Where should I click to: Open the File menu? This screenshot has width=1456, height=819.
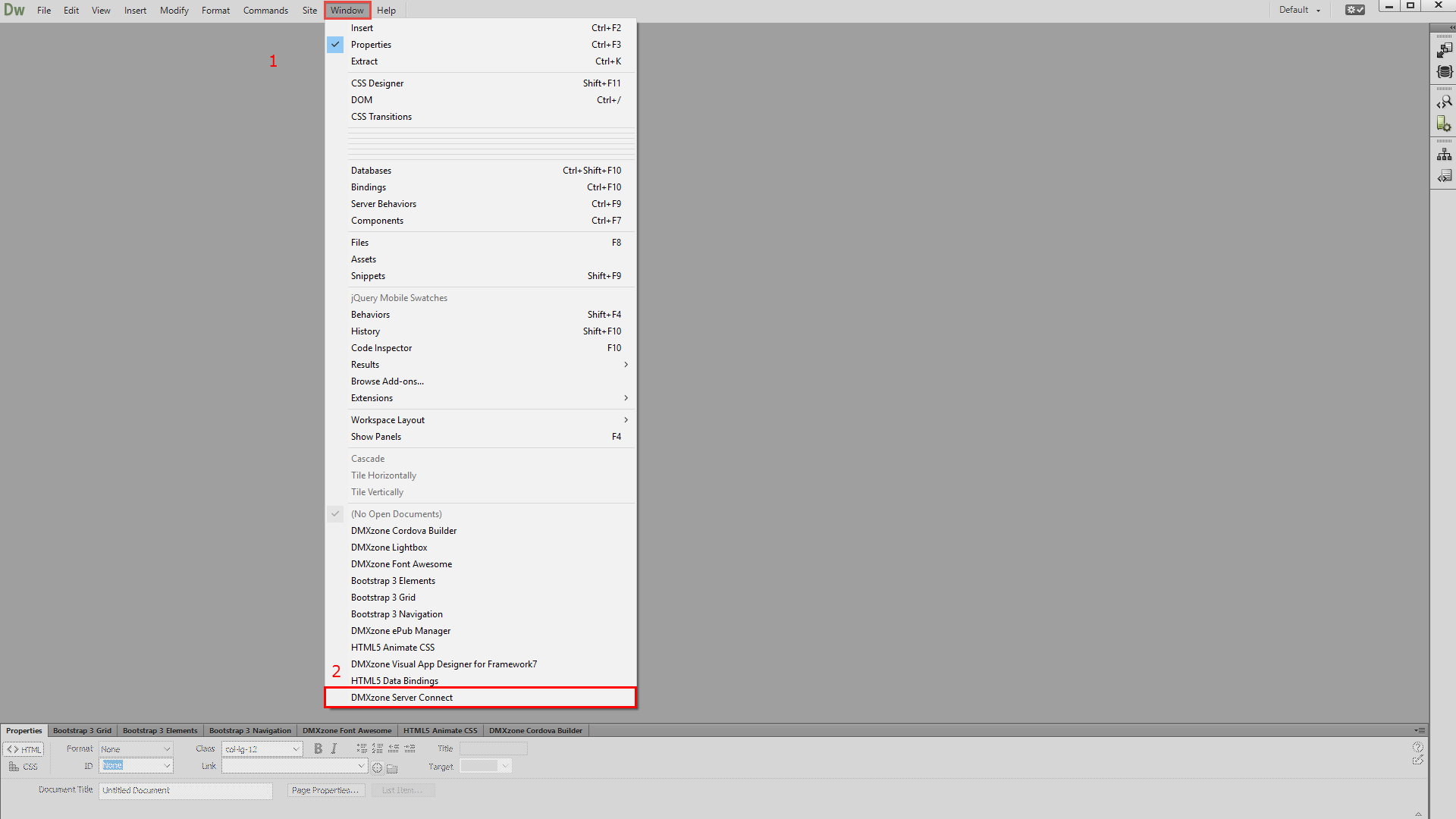pos(44,10)
